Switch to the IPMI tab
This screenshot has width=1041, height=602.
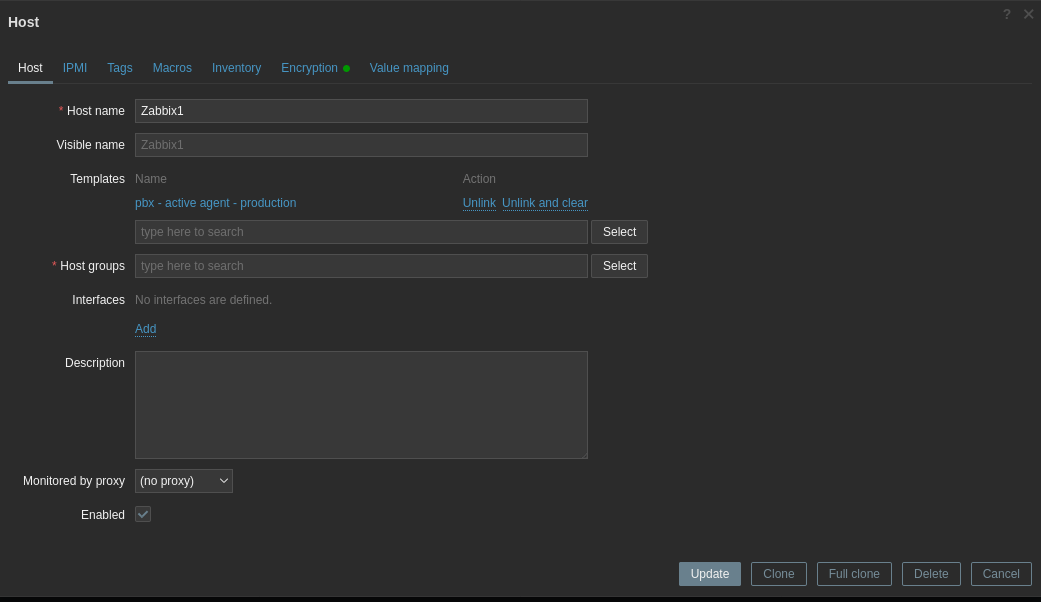(x=74, y=67)
